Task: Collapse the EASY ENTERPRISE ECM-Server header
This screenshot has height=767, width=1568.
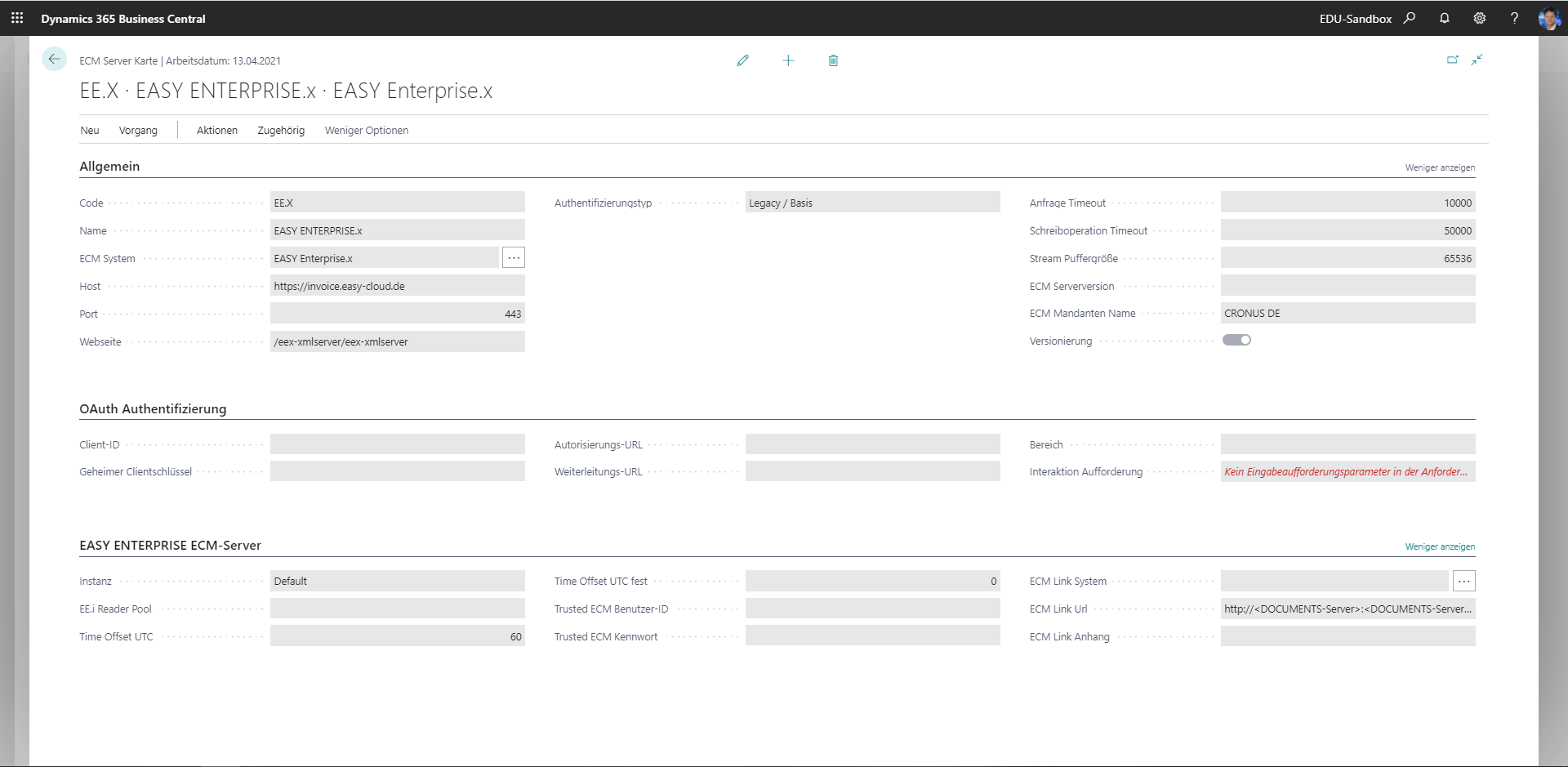Action: [170, 545]
